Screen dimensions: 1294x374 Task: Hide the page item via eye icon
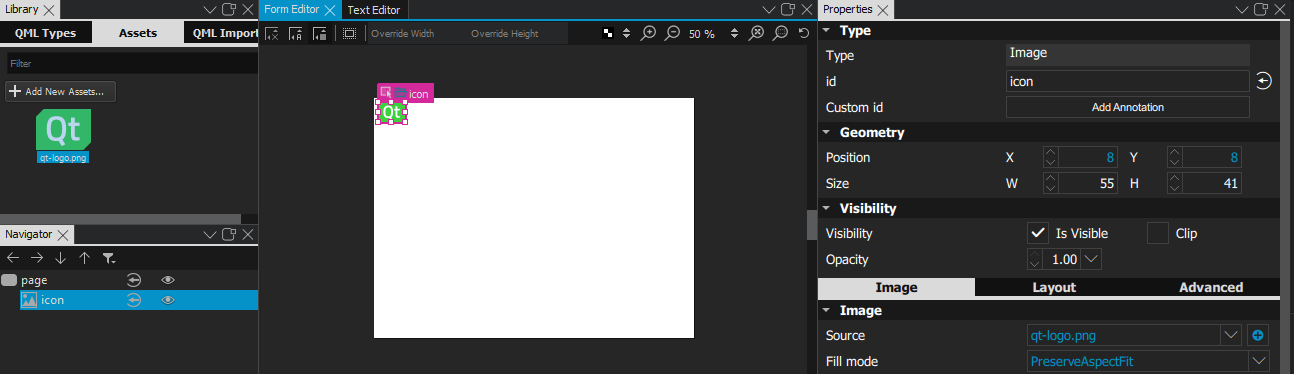(168, 280)
